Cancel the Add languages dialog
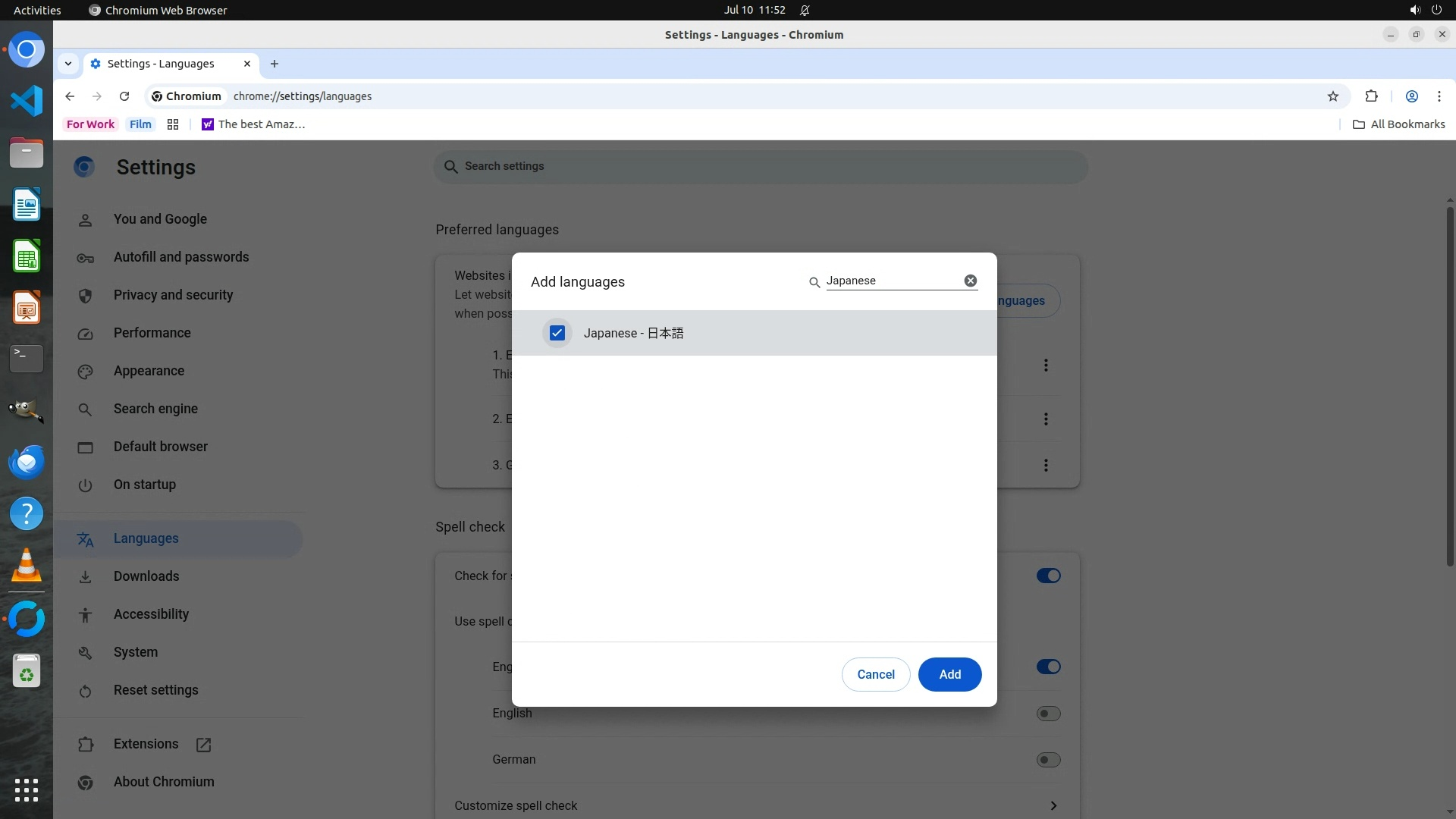The image size is (1456, 819). (875, 674)
